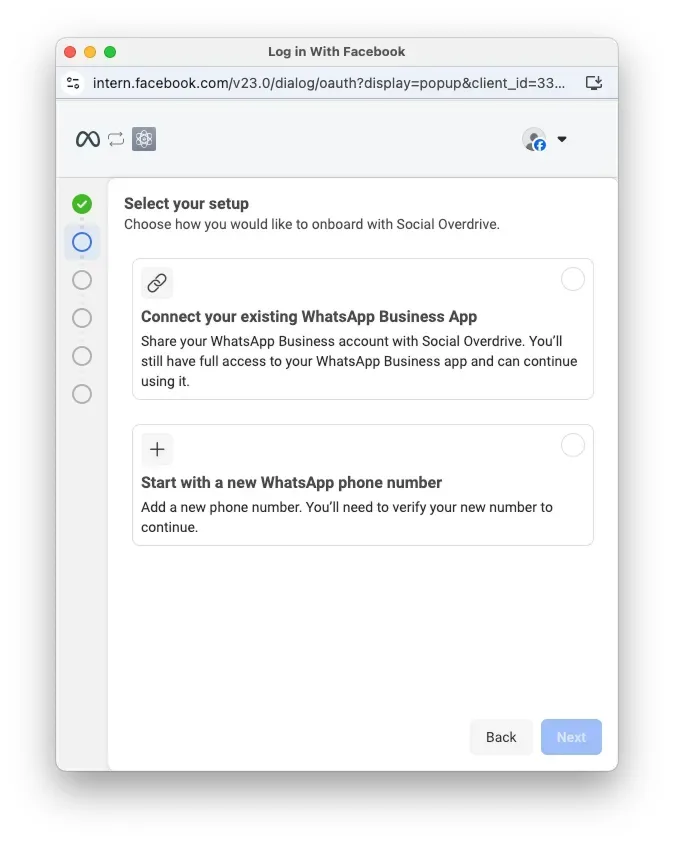Click the Meta infinity logo
The width and height of the screenshot is (674, 845).
(x=88, y=139)
